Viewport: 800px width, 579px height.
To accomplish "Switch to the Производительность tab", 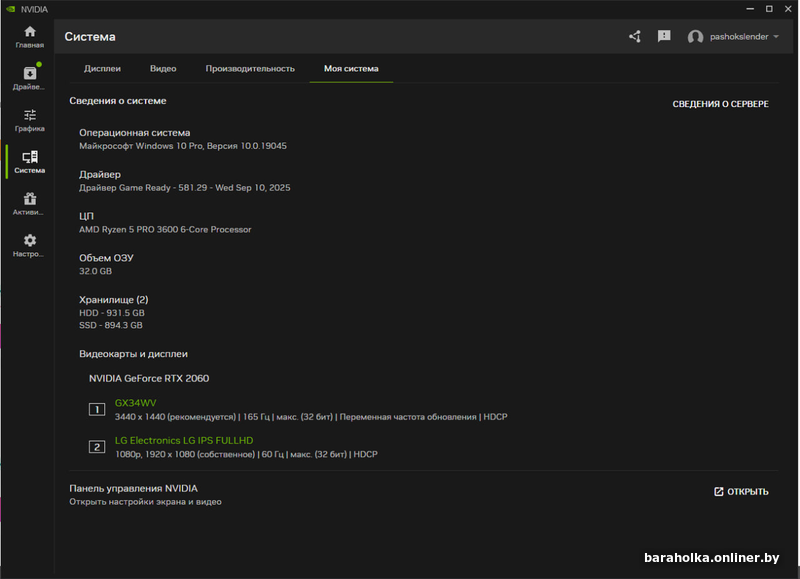I will tap(250, 69).
